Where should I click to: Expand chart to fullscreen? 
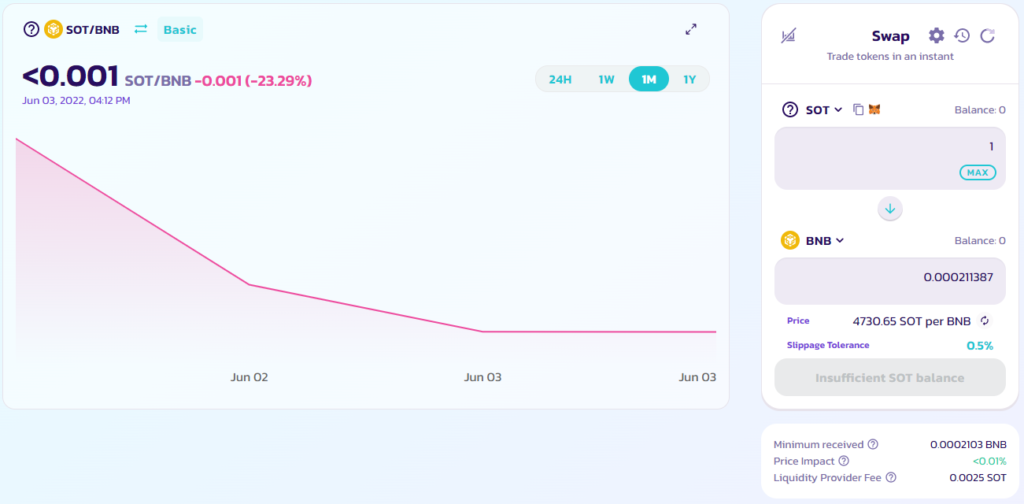click(691, 29)
